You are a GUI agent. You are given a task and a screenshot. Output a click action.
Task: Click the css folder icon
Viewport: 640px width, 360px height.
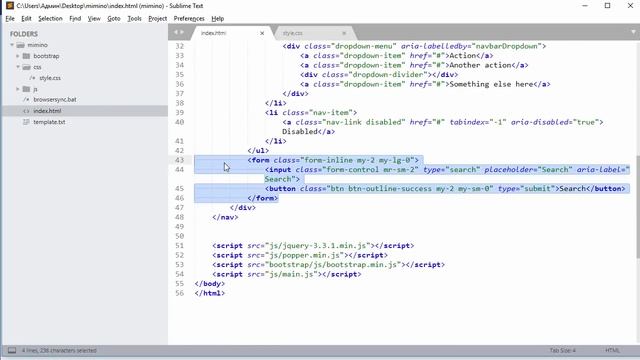27,67
